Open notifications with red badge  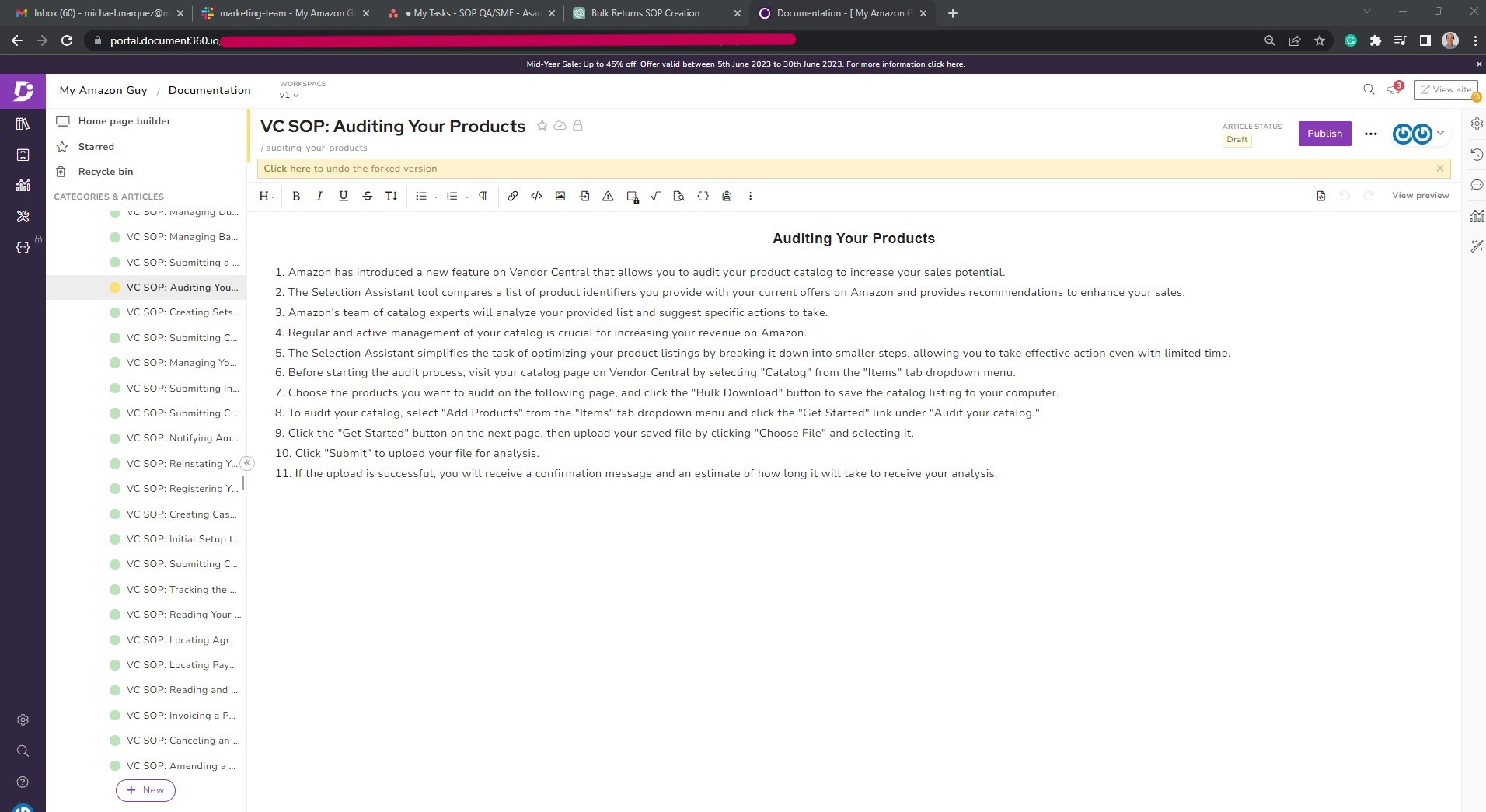click(1394, 89)
